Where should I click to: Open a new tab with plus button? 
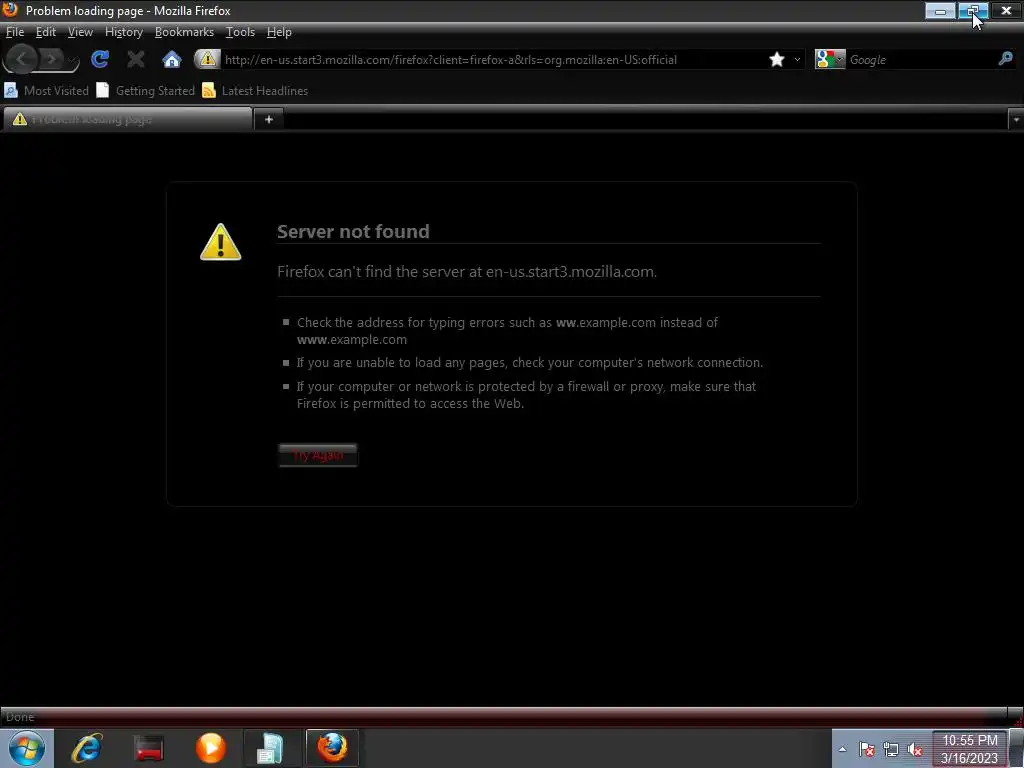point(268,120)
